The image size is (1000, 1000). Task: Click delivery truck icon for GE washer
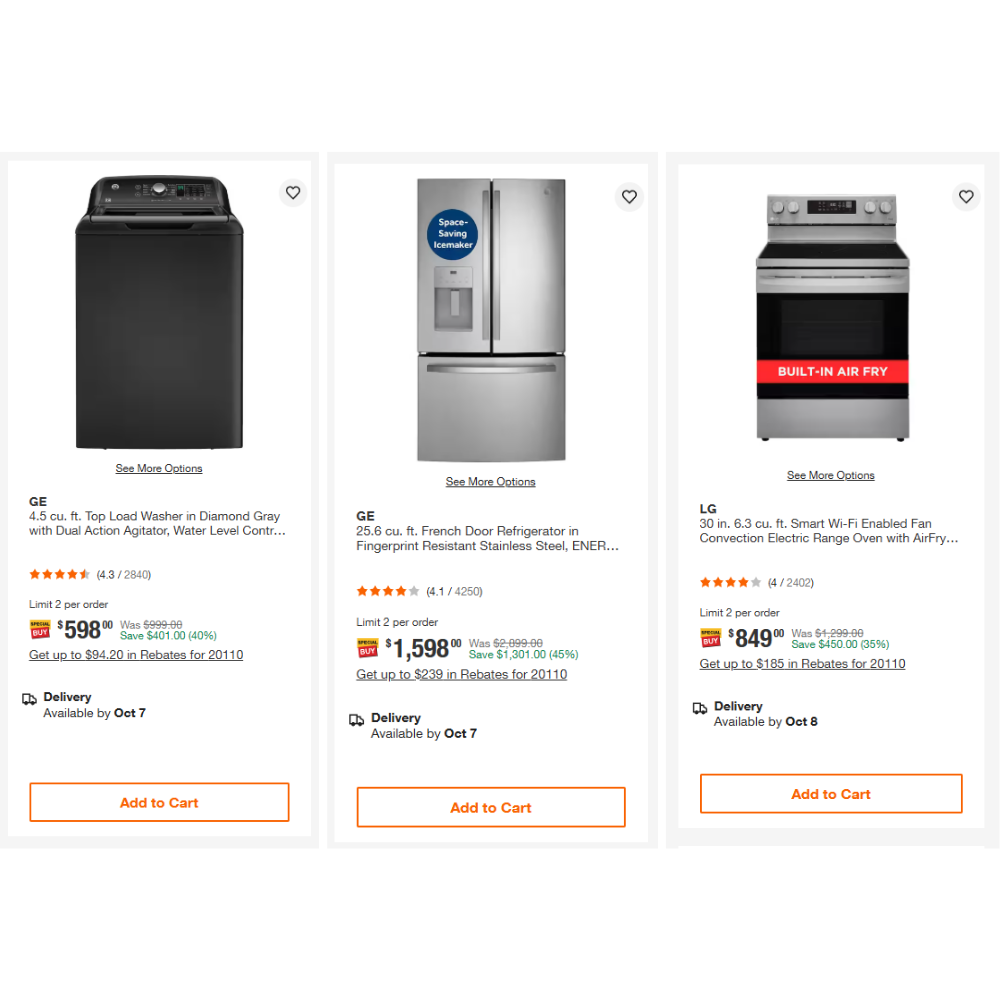[x=29, y=699]
